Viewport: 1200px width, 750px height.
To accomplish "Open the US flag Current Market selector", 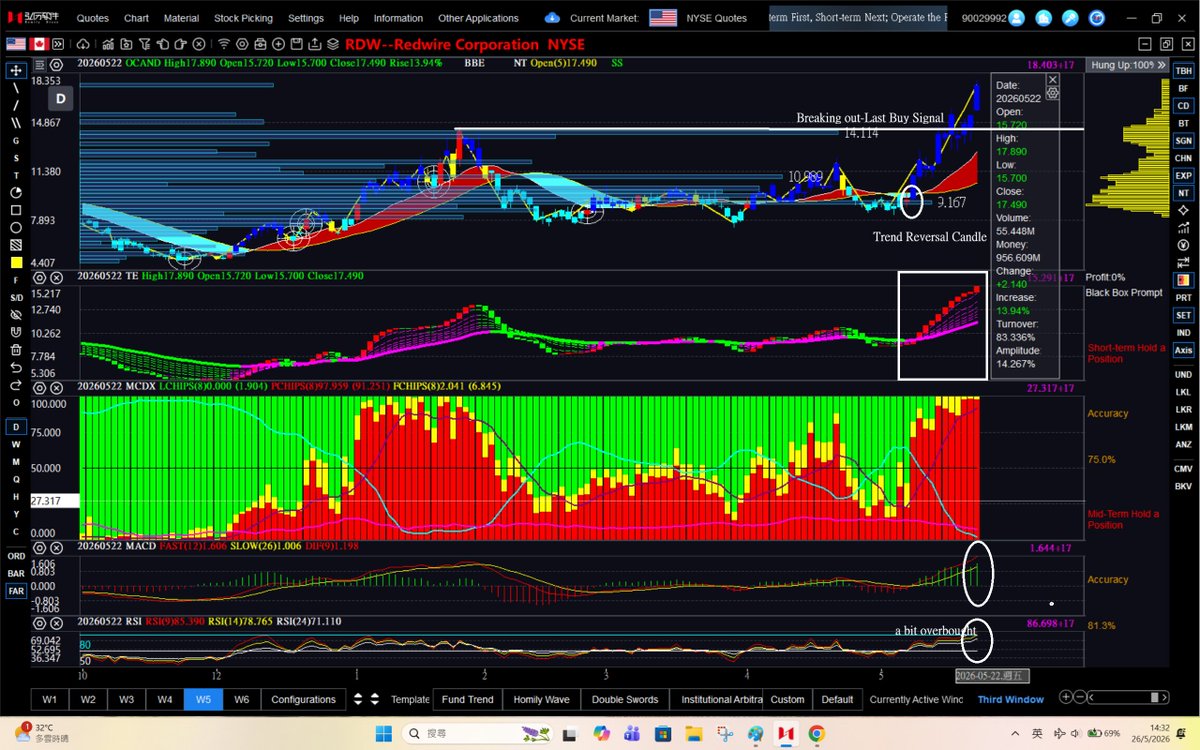I will [662, 18].
